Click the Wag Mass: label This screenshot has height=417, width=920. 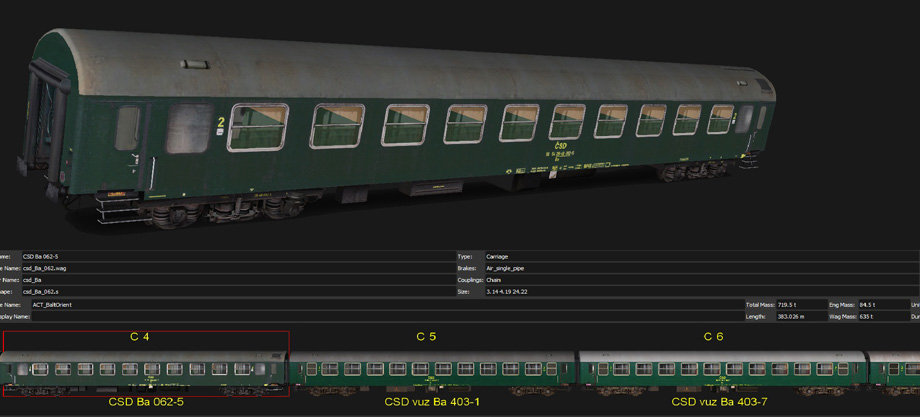point(842,317)
